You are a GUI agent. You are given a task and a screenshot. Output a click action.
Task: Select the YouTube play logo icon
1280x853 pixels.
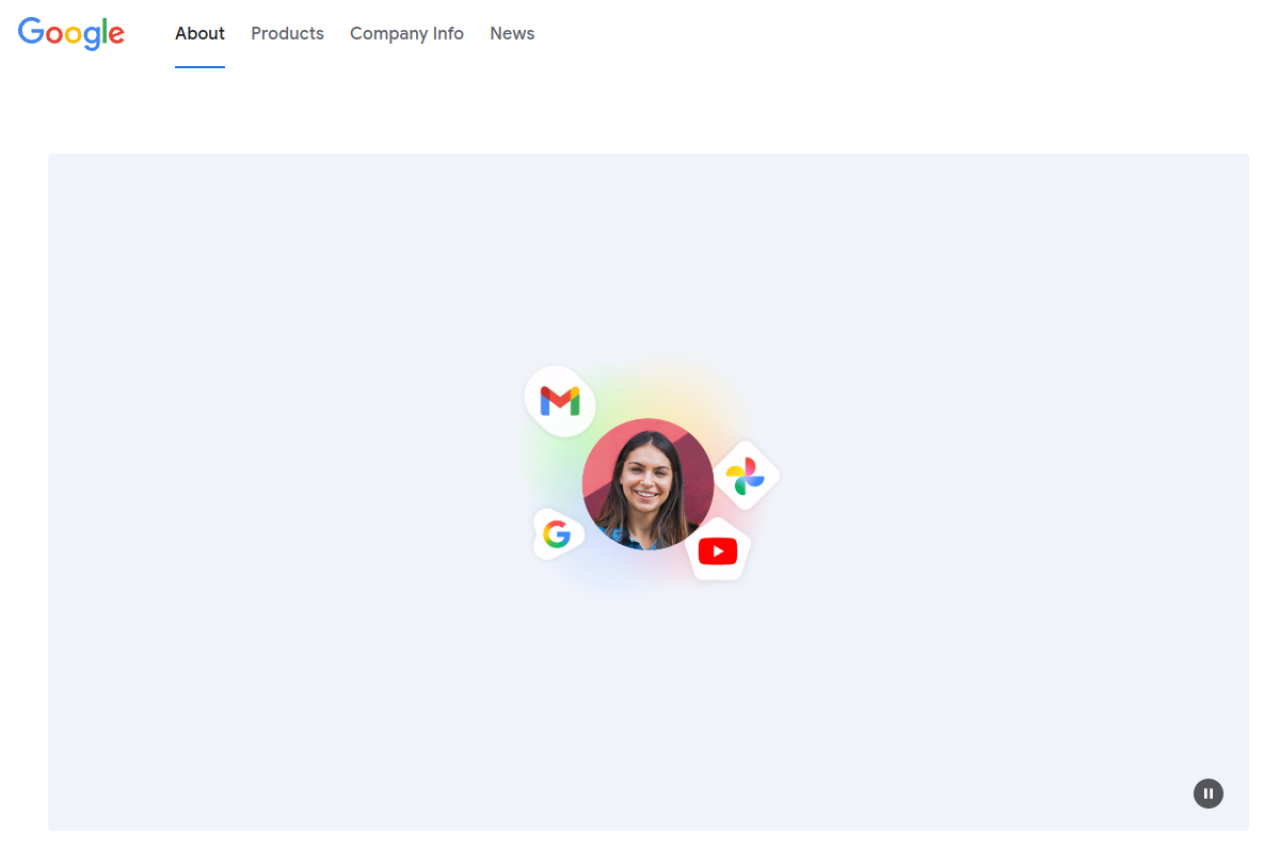point(717,551)
